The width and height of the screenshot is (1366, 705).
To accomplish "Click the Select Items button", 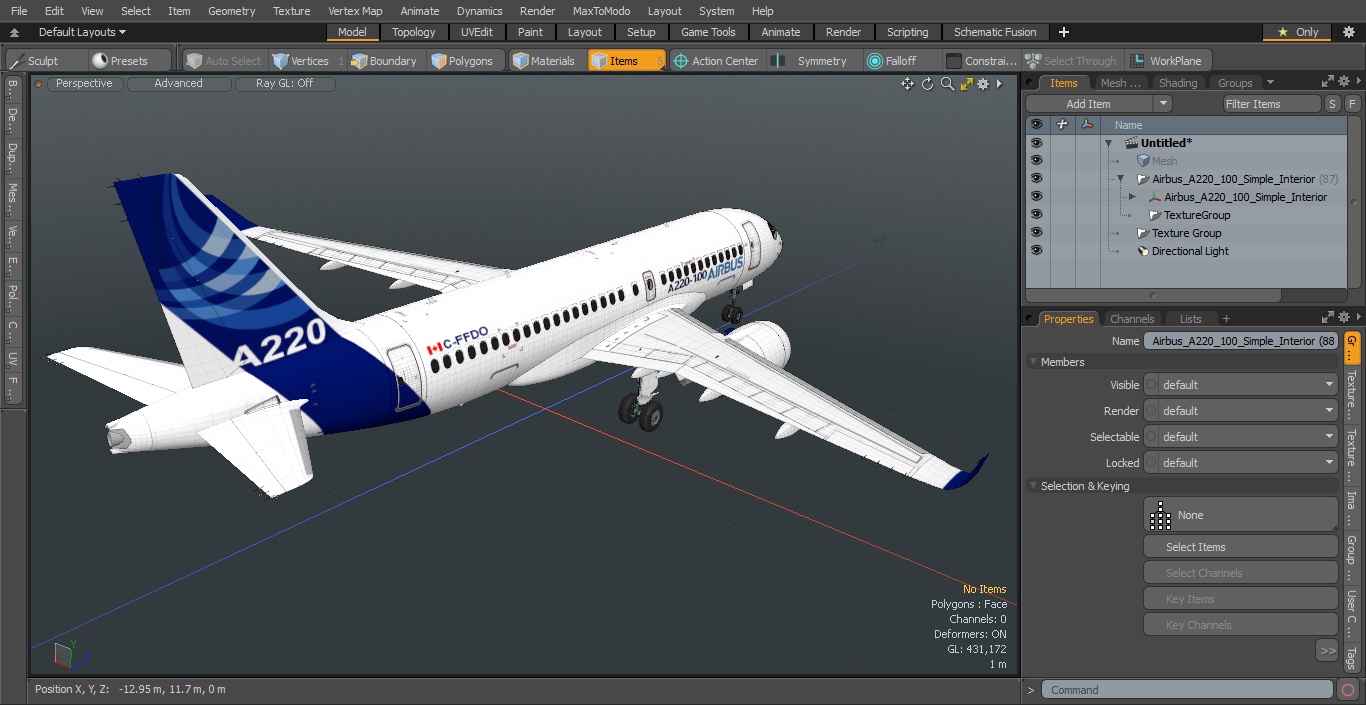I will [1240, 547].
